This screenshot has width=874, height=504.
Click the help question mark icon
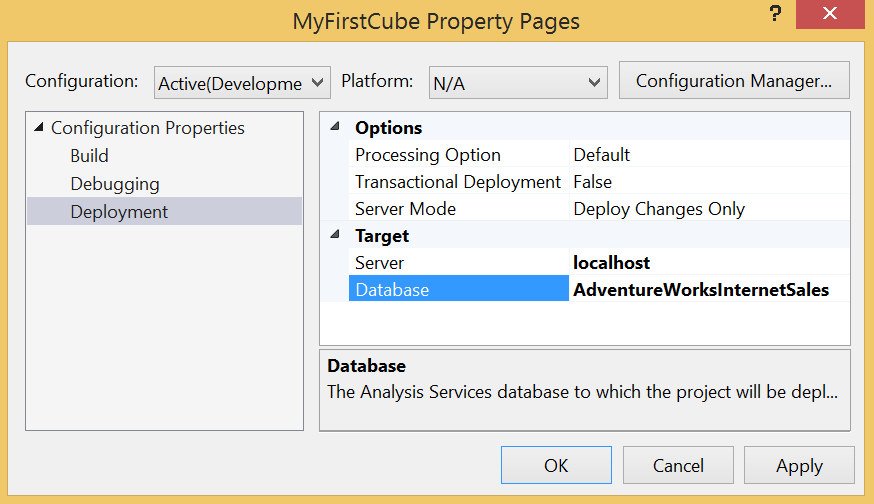(x=775, y=13)
